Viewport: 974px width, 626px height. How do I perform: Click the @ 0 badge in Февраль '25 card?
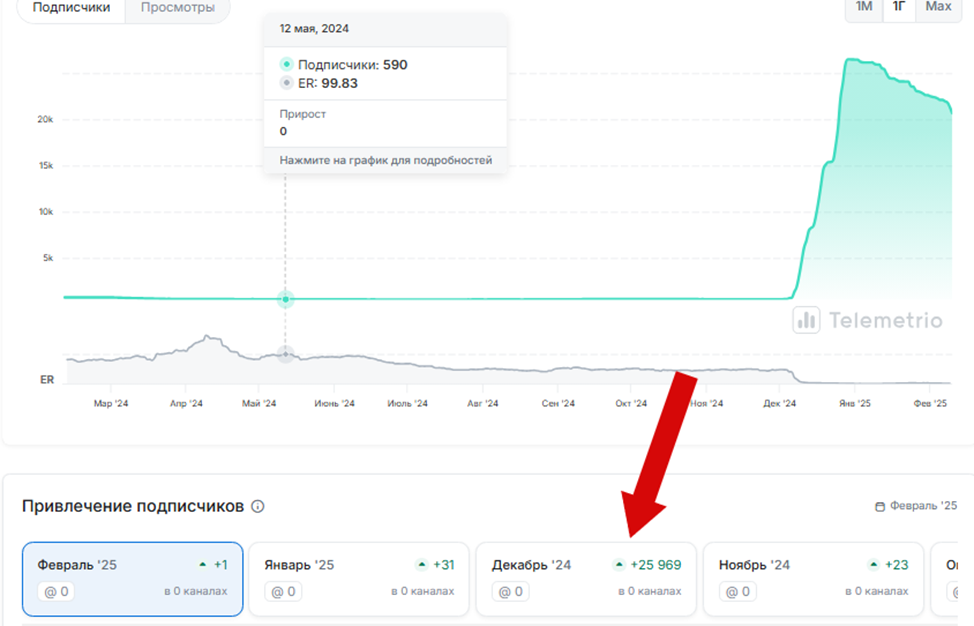click(58, 592)
